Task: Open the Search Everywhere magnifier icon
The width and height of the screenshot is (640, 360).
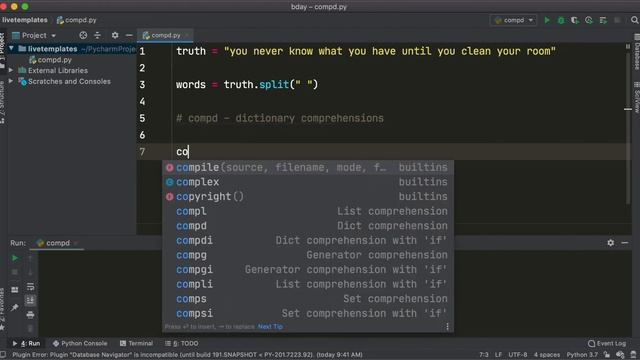Action: (x=634, y=20)
